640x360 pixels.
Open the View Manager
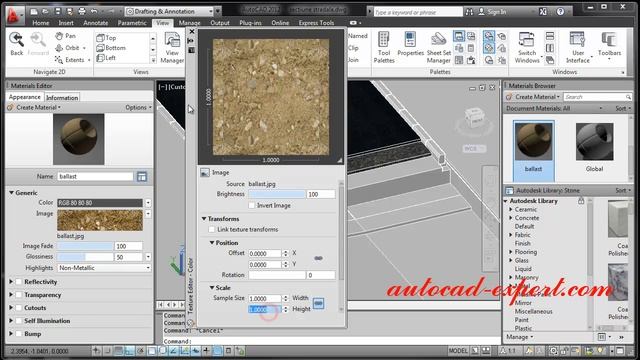click(172, 48)
